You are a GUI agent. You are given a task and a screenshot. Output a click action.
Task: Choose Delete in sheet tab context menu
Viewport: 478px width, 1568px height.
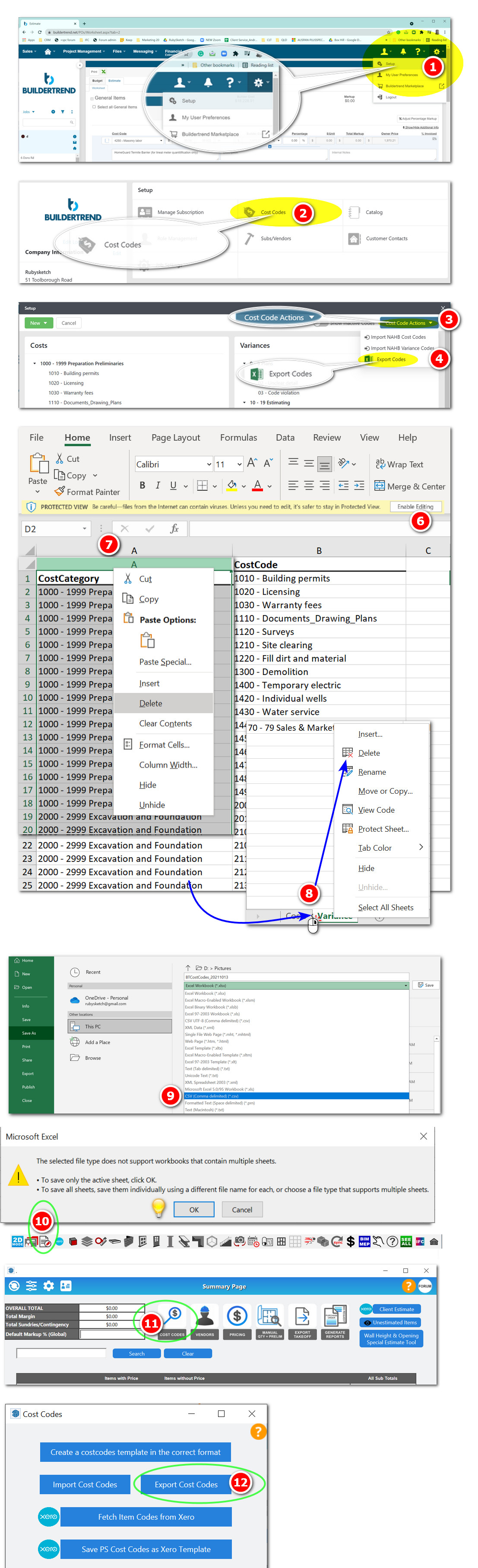(x=369, y=752)
